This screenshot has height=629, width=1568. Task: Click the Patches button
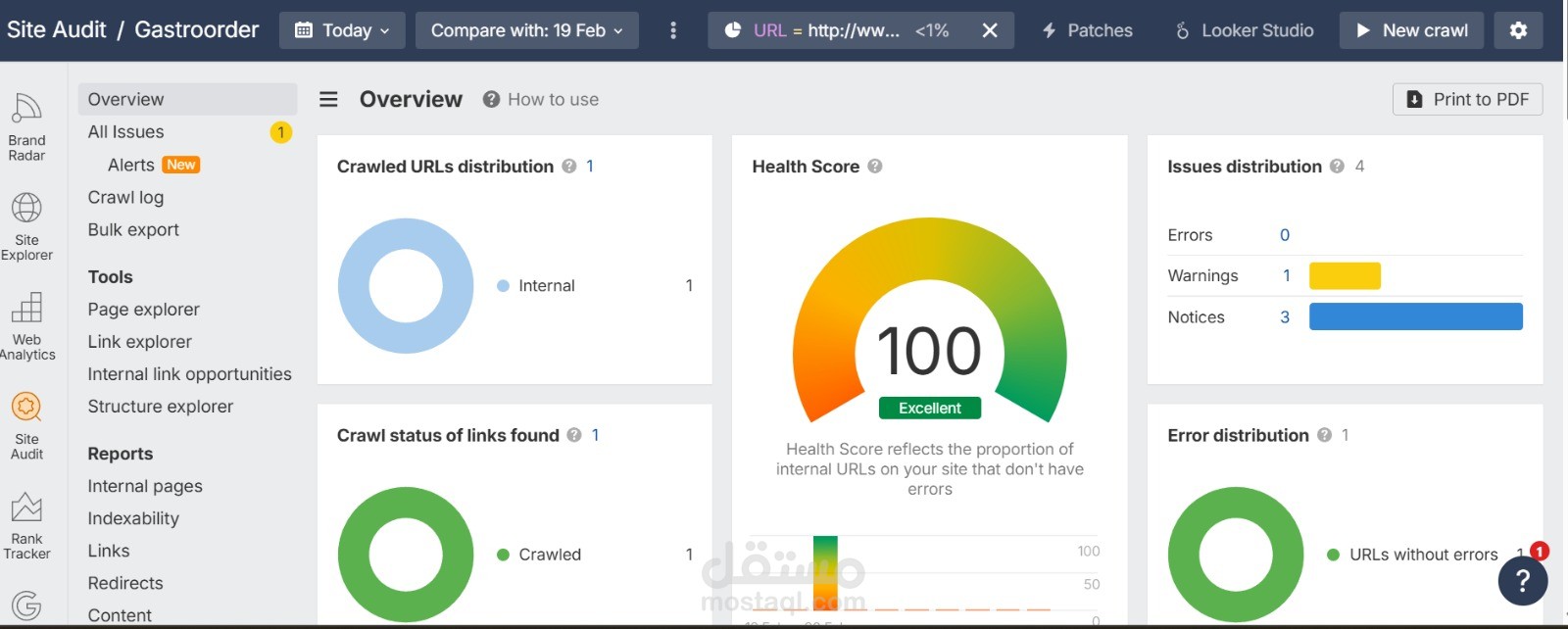click(1087, 30)
